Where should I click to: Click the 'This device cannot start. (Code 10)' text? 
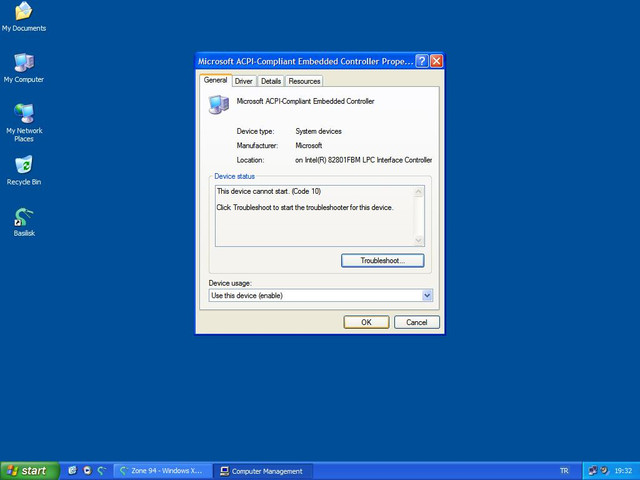[x=269, y=191]
